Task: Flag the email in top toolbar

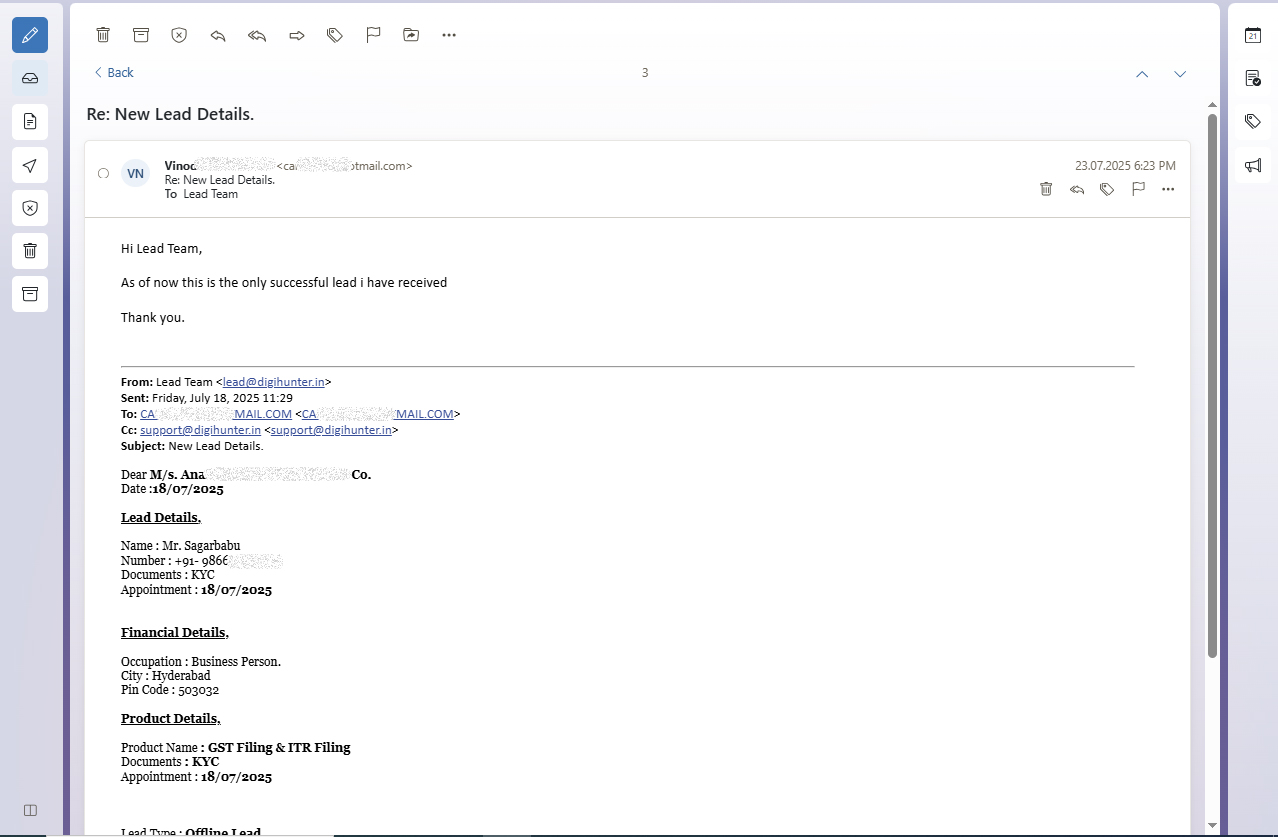Action: pyautogui.click(x=373, y=35)
